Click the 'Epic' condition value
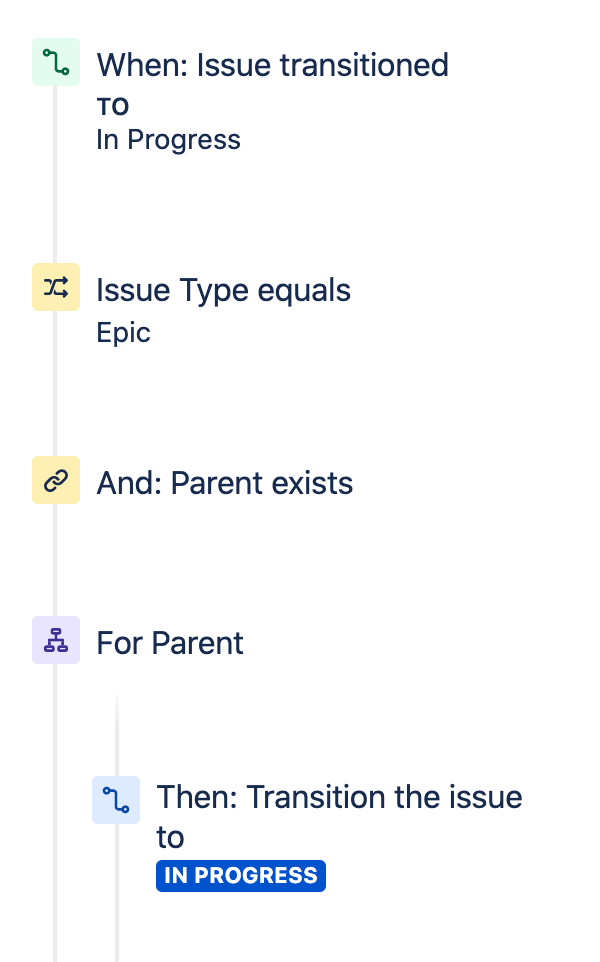The image size is (600, 962). point(123,333)
